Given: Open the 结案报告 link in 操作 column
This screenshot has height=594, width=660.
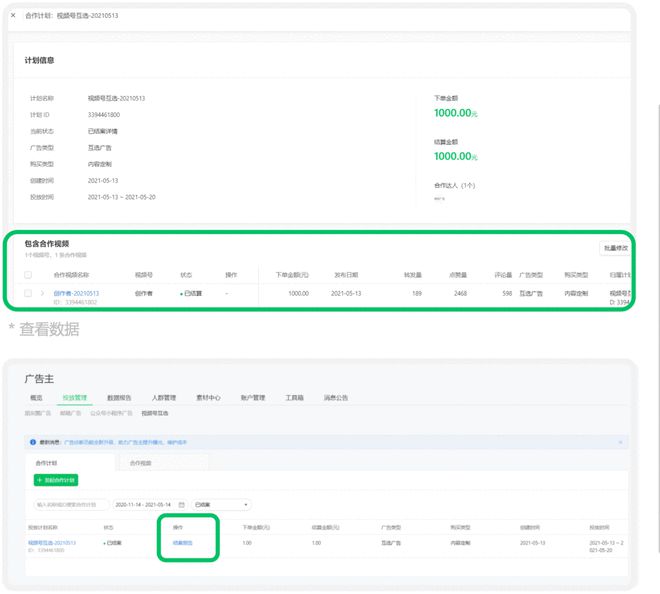Looking at the screenshot, I should click(x=180, y=543).
